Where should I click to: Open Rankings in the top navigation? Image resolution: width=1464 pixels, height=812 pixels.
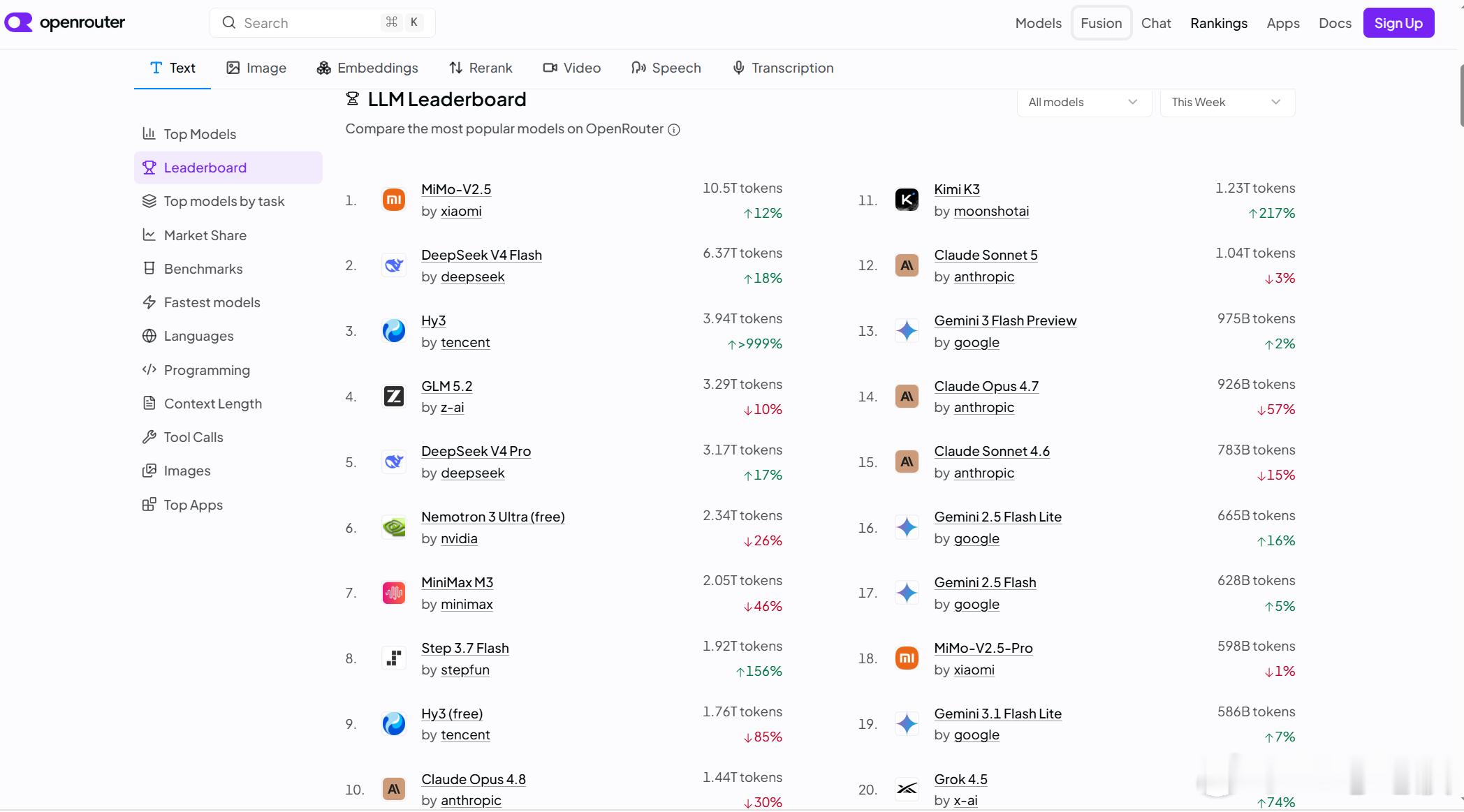pos(1219,23)
